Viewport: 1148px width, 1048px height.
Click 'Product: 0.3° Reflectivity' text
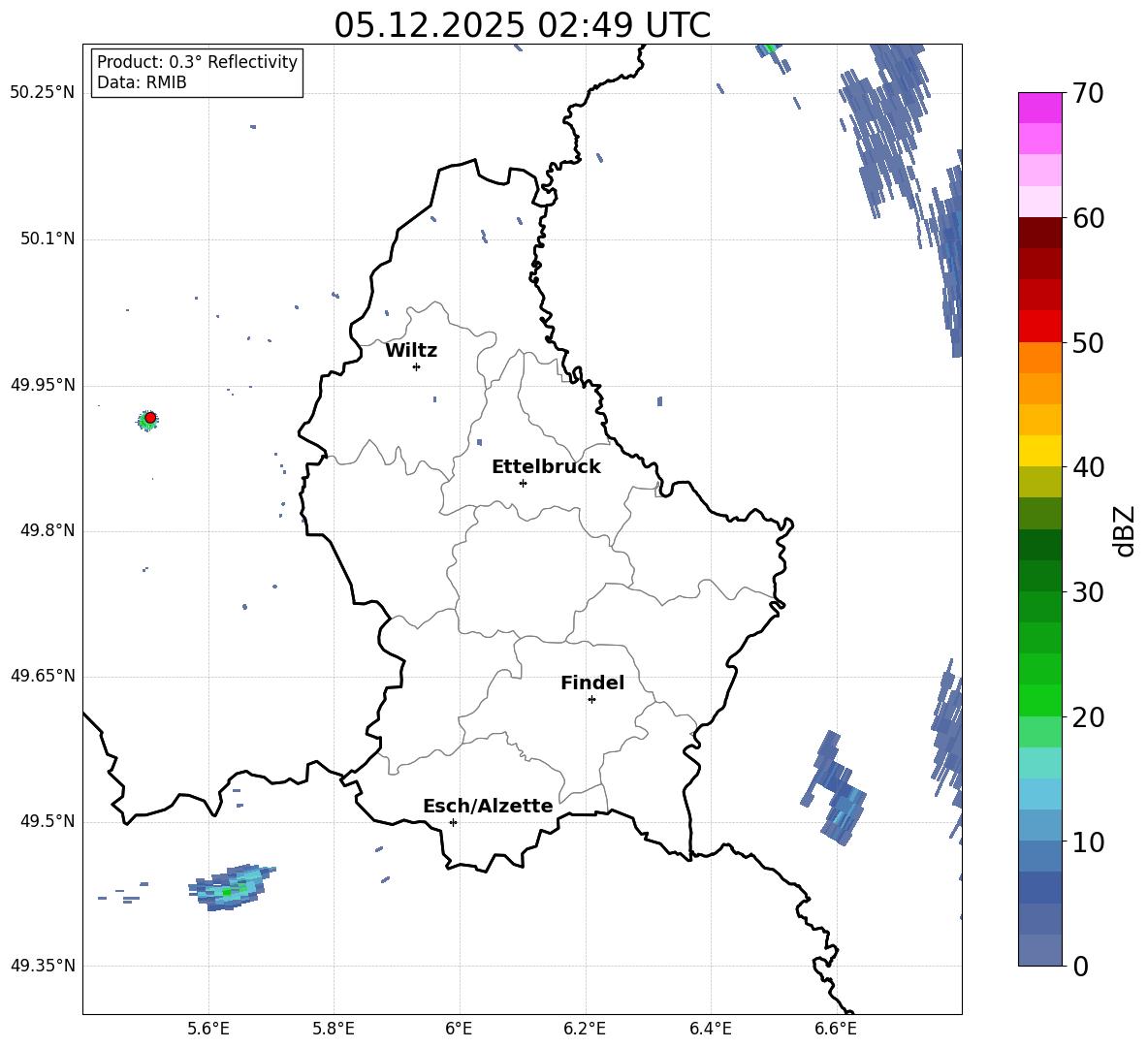(197, 62)
